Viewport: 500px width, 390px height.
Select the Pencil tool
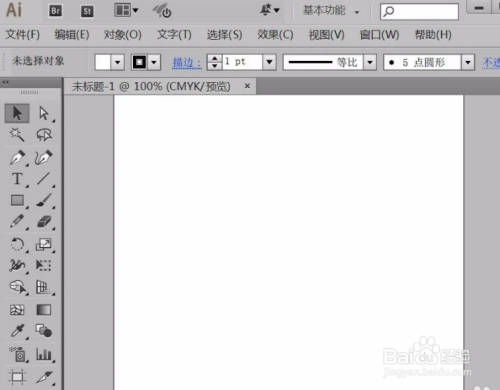(17, 221)
